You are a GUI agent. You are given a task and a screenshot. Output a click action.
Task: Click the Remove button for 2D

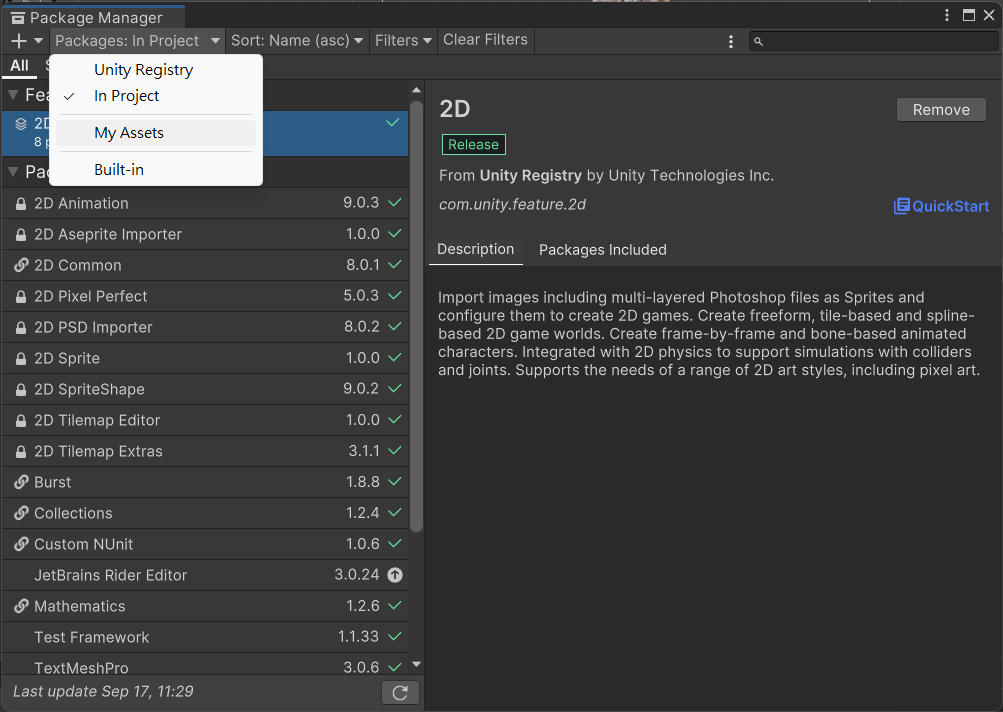tap(941, 110)
